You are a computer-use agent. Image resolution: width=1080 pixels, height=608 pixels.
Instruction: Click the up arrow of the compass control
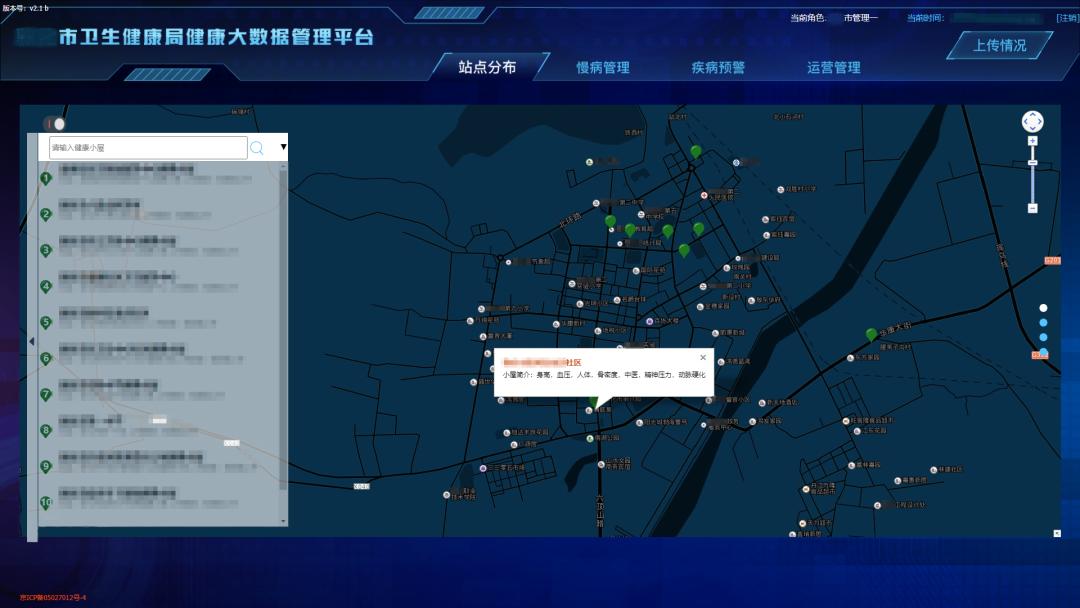tap(1033, 113)
